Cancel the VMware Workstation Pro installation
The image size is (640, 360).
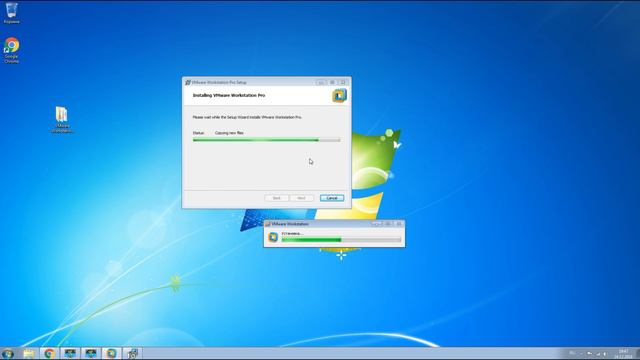click(x=332, y=198)
